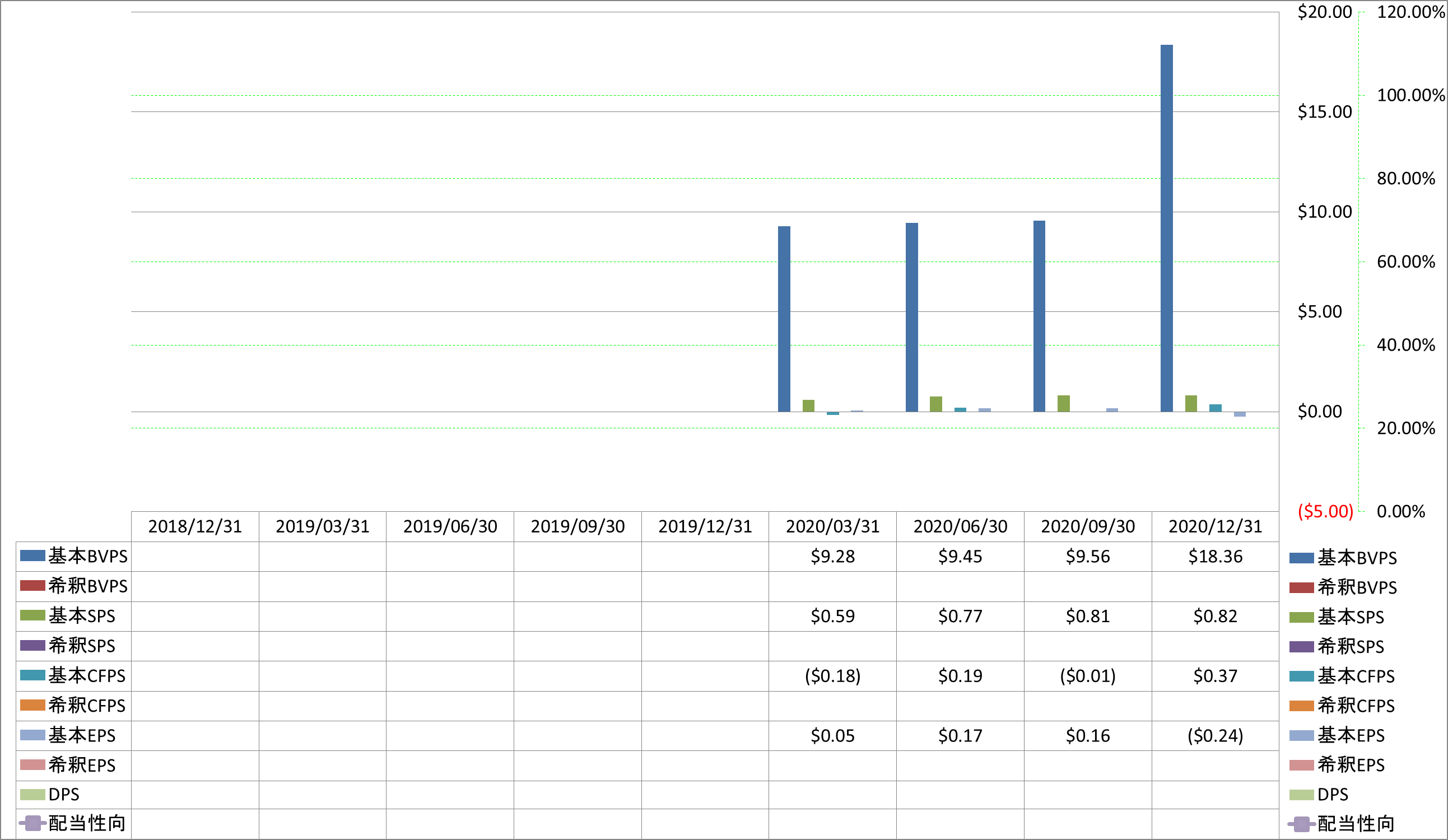1448x840 pixels.
Task: Click the $0.05 EPS cell
Action: [x=832, y=735]
